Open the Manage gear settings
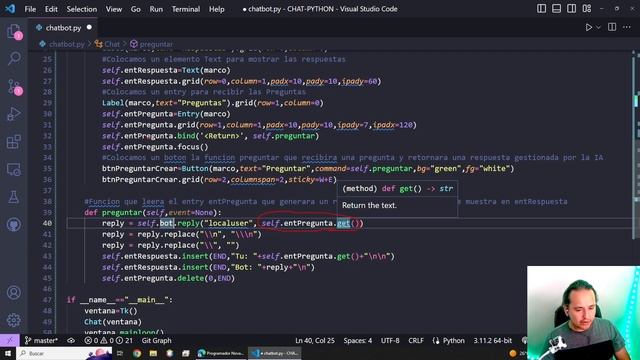640x360 pixels. point(14,320)
